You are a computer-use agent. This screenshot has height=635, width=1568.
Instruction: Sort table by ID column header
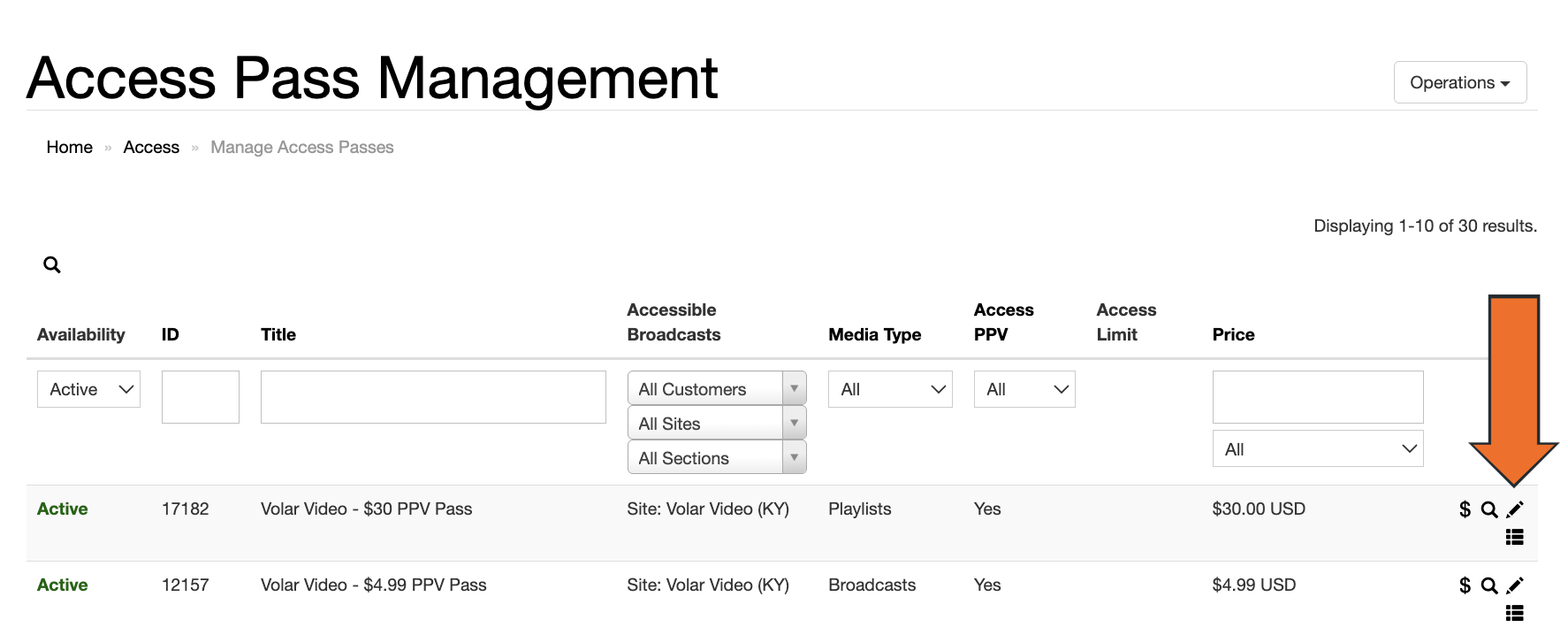(x=171, y=334)
